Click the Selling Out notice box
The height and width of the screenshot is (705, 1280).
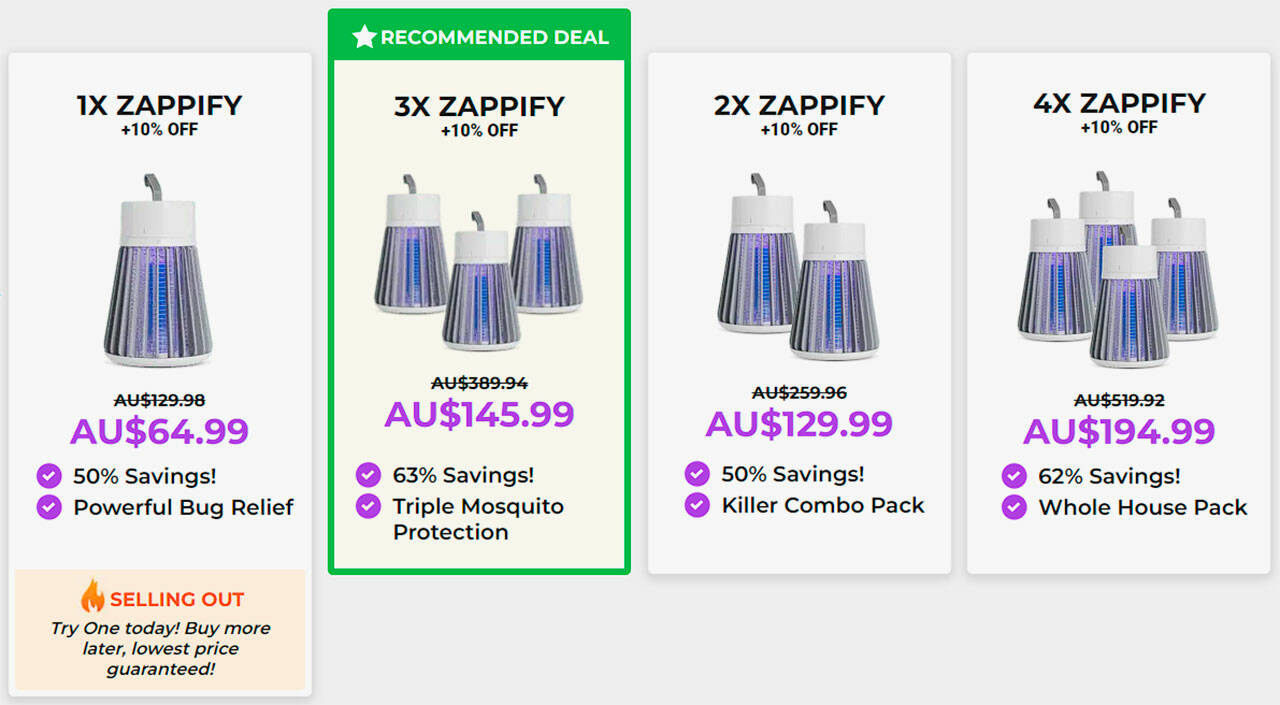[160, 630]
